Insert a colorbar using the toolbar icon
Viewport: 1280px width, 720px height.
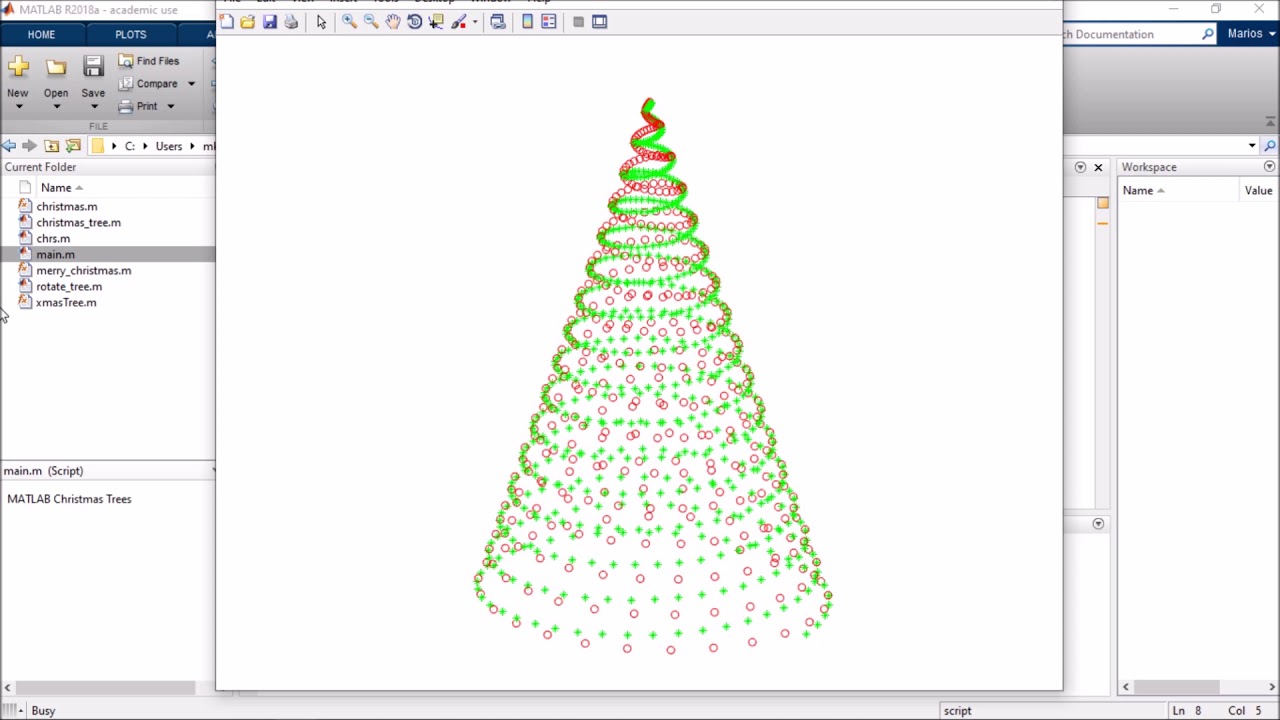(528, 22)
